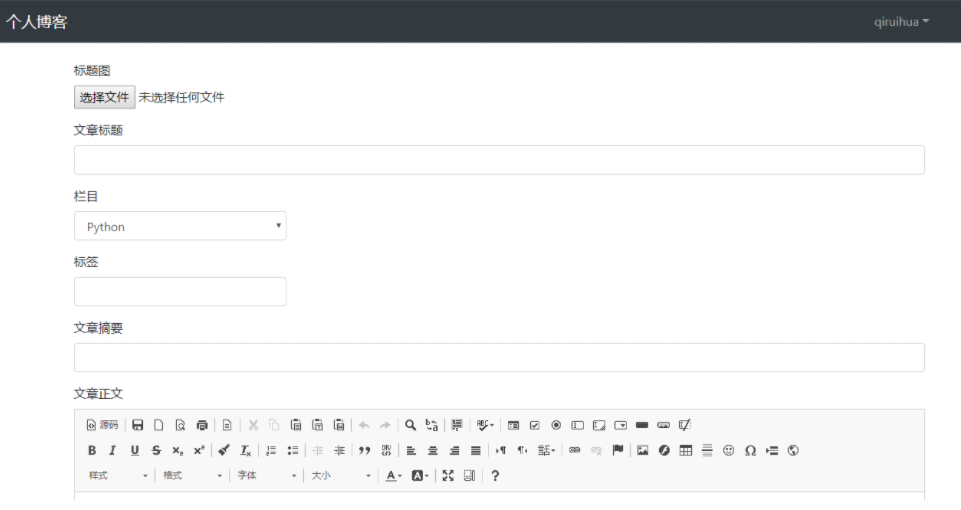This screenshot has width=961, height=510.
Task: Click the Print icon in editor toolbar
Action: coord(202,425)
